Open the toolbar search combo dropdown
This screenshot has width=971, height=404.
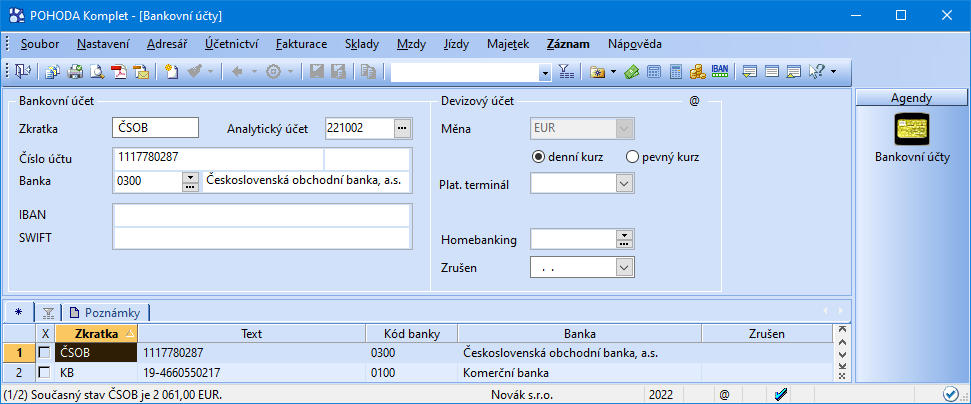tap(545, 72)
